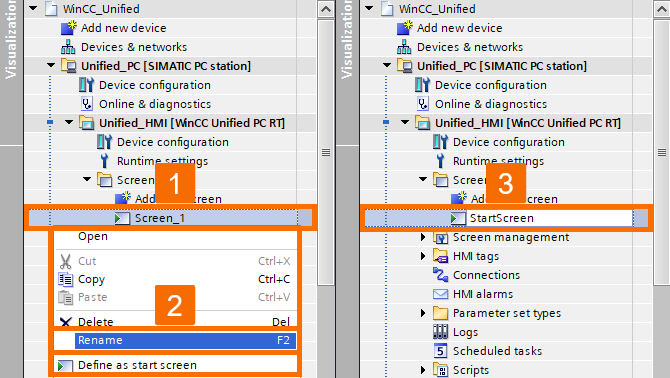The image size is (670, 378).
Task: Click Unified_HMI Device configuration icon in left tree
Action: pyautogui.click(x=105, y=142)
